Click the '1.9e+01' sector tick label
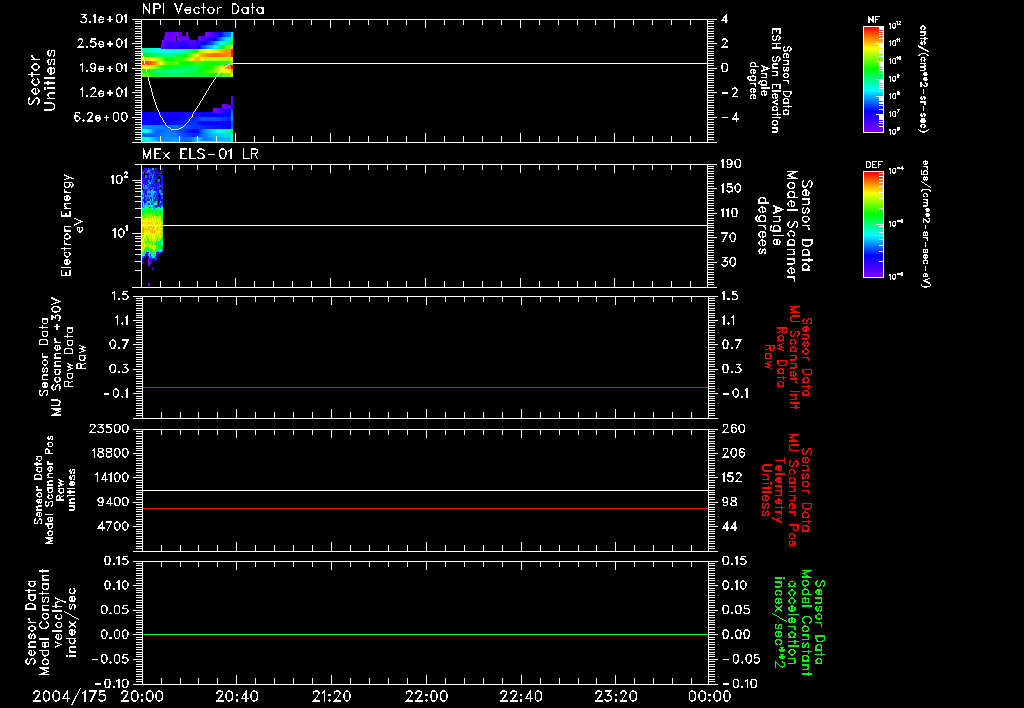The width and height of the screenshot is (1024, 708). point(104,68)
